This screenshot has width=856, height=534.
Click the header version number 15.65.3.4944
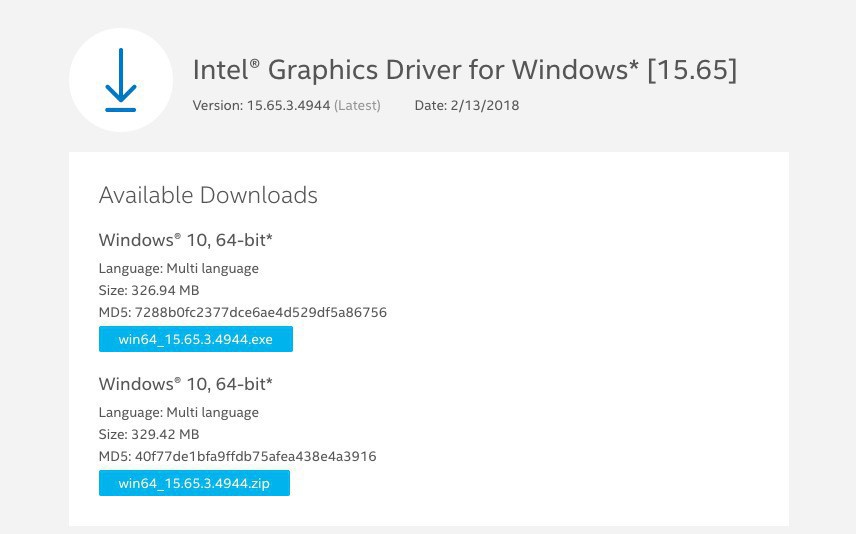288,105
